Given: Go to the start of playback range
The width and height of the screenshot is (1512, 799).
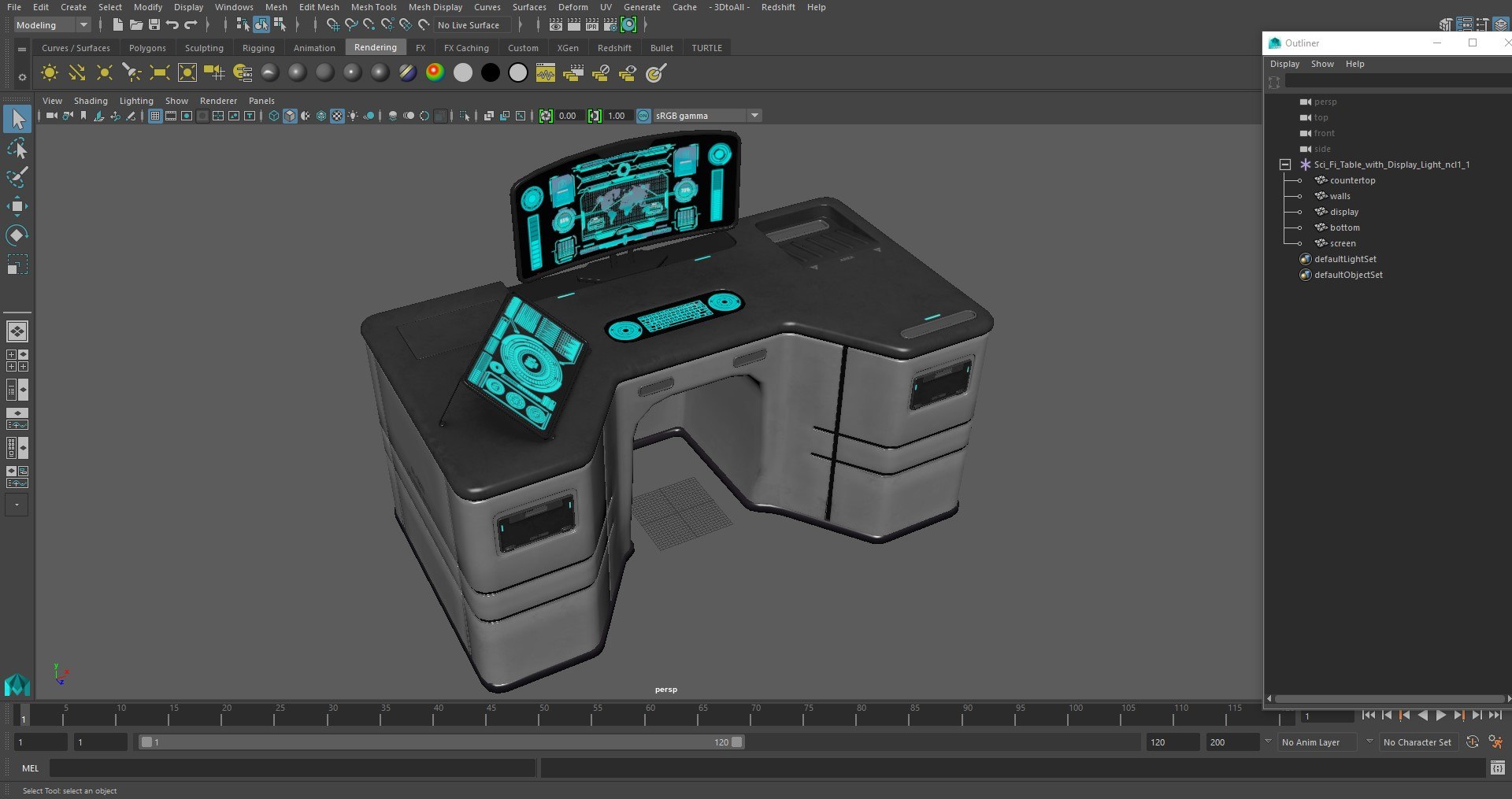Looking at the screenshot, I should pyautogui.click(x=1369, y=716).
